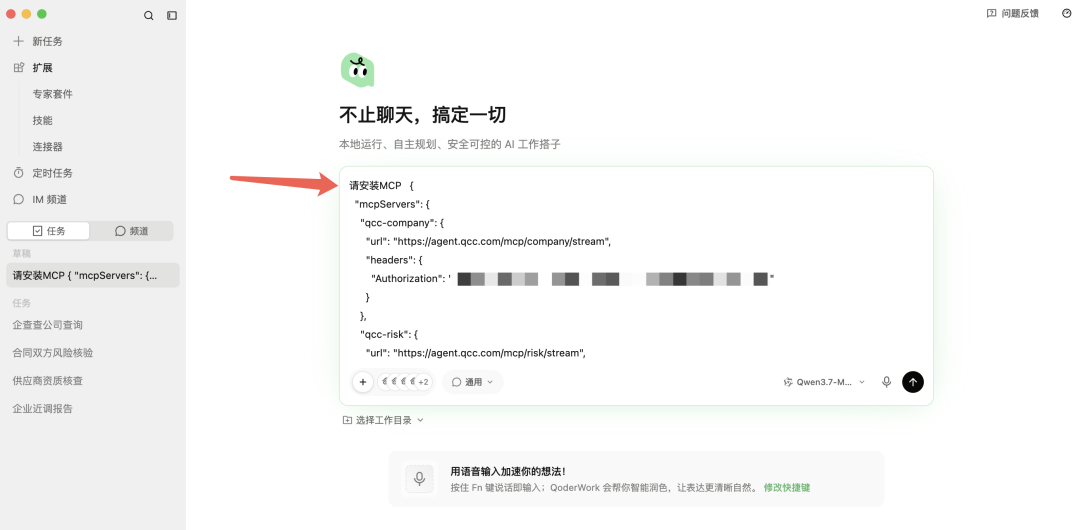This screenshot has height=530, width=1080.
Task: Click the large microphone tile in tip banner
Action: [x=419, y=478]
